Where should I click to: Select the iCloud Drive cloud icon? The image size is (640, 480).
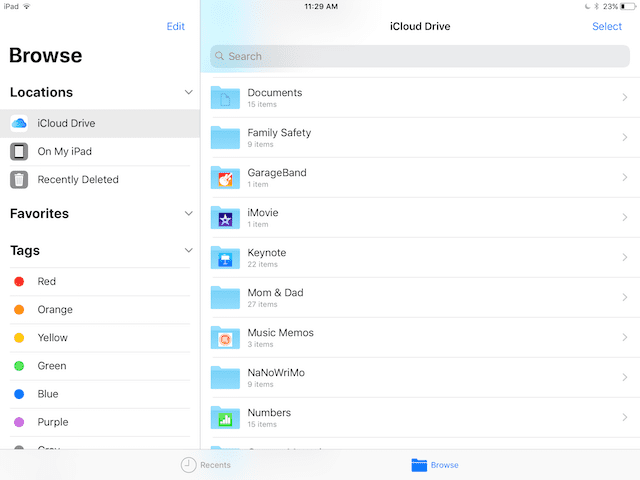[x=19, y=124]
